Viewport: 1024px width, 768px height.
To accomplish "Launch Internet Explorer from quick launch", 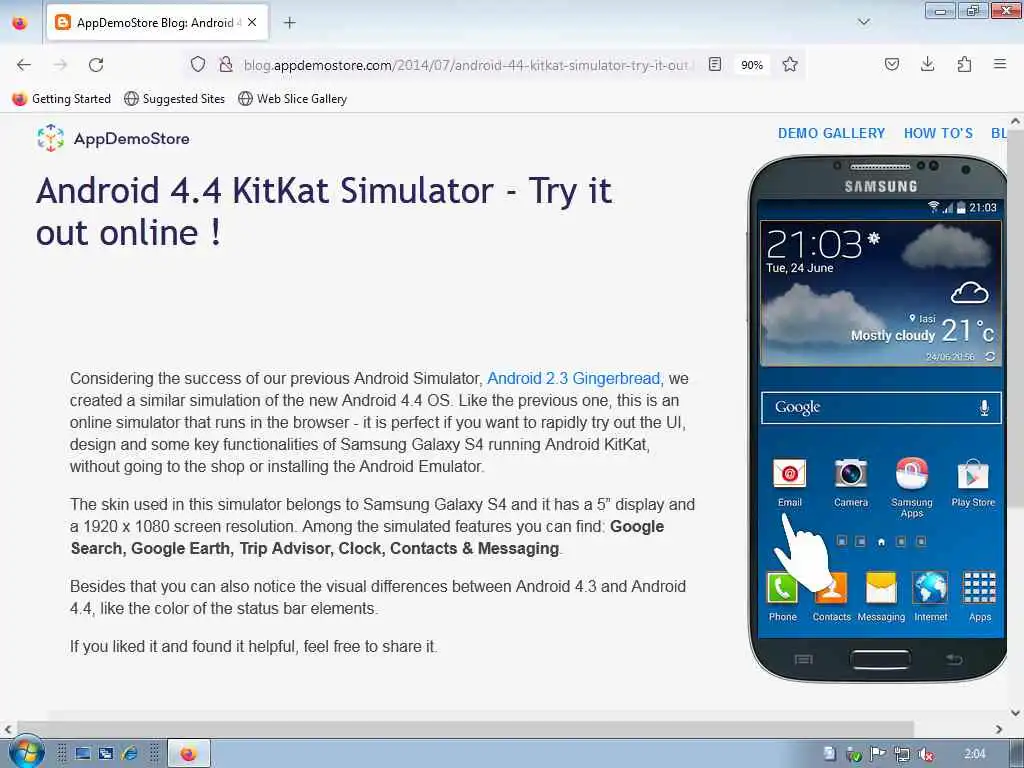I will pos(129,754).
